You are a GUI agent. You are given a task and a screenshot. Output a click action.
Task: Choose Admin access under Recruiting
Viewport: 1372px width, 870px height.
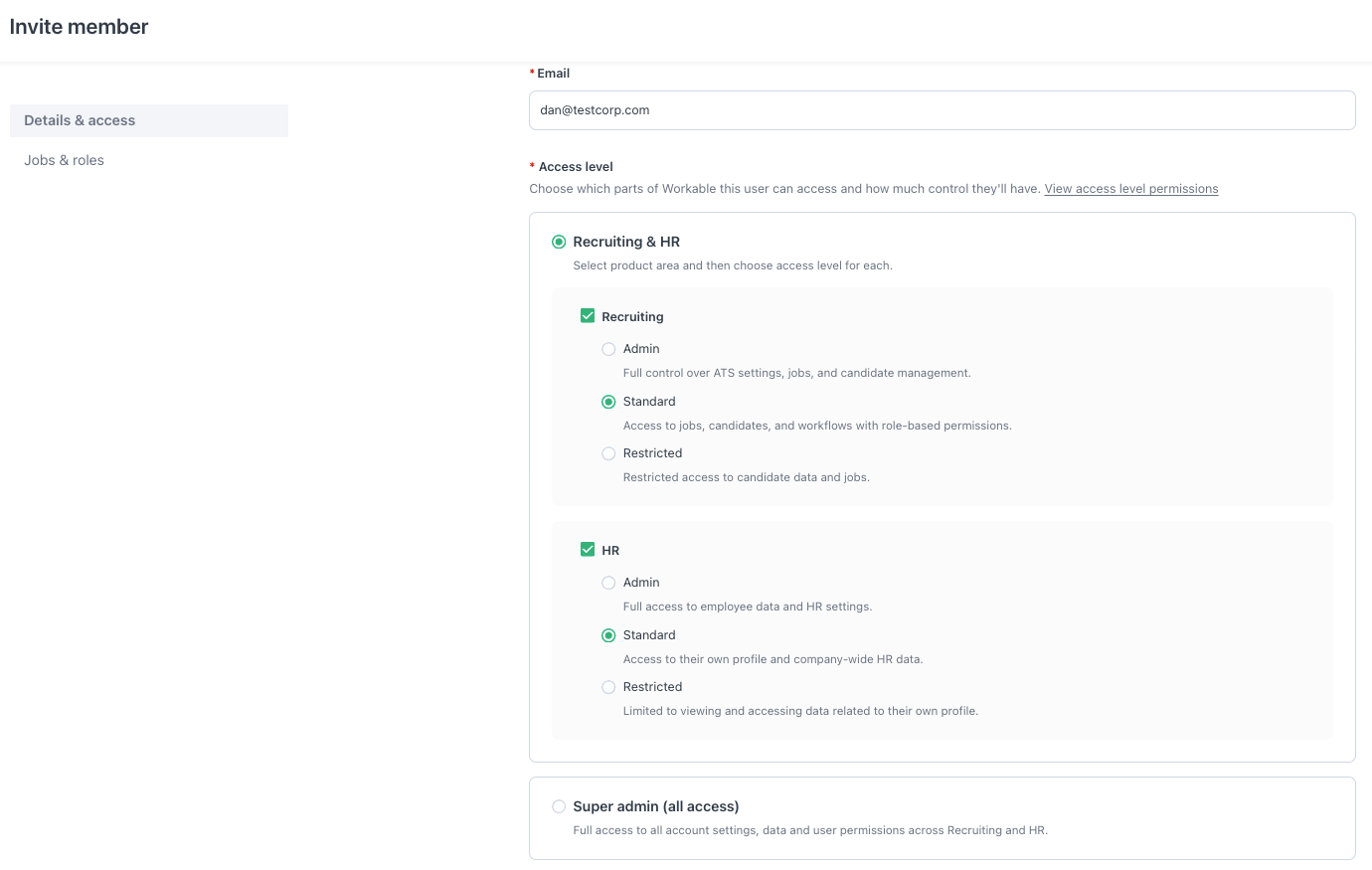tap(608, 349)
